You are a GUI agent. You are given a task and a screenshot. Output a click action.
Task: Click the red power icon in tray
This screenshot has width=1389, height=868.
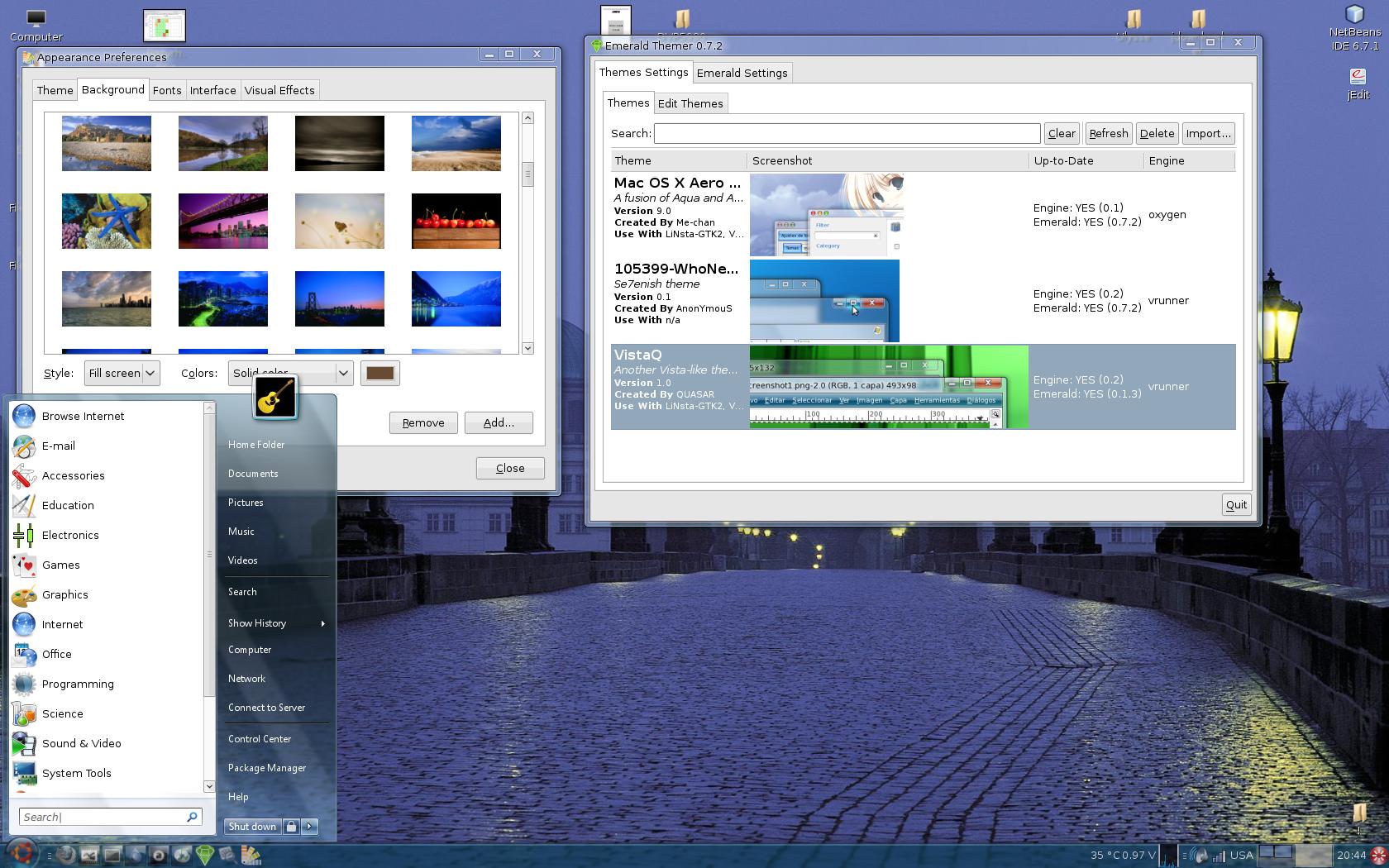tap(1378, 855)
